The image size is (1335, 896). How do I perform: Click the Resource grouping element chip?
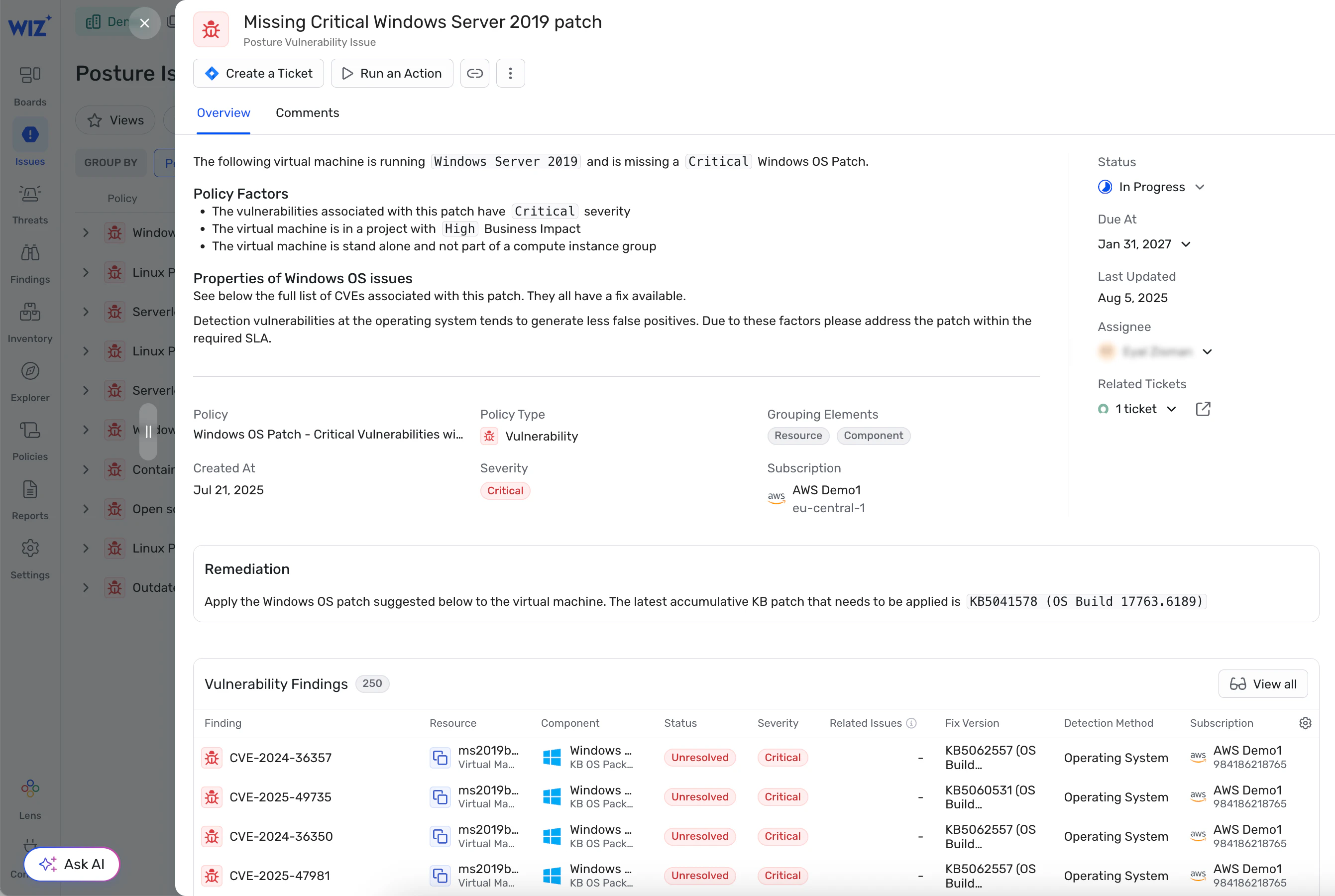pos(798,436)
